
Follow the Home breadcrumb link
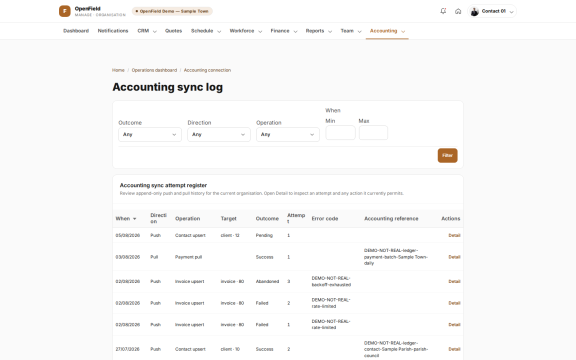point(118,70)
